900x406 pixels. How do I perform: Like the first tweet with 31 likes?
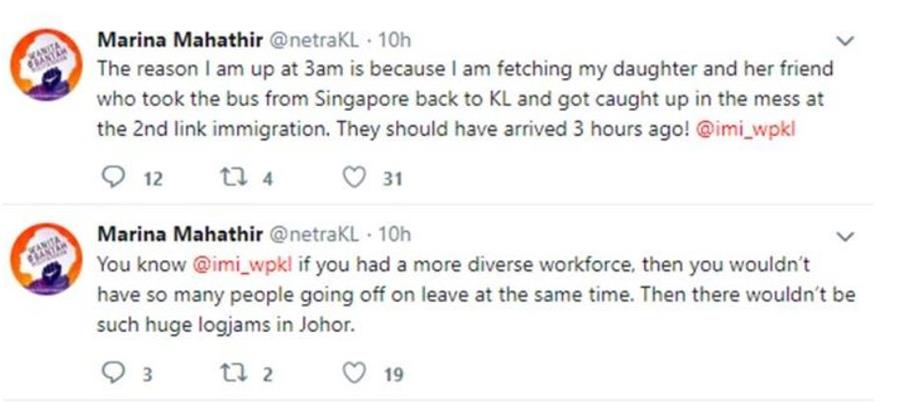[351, 178]
